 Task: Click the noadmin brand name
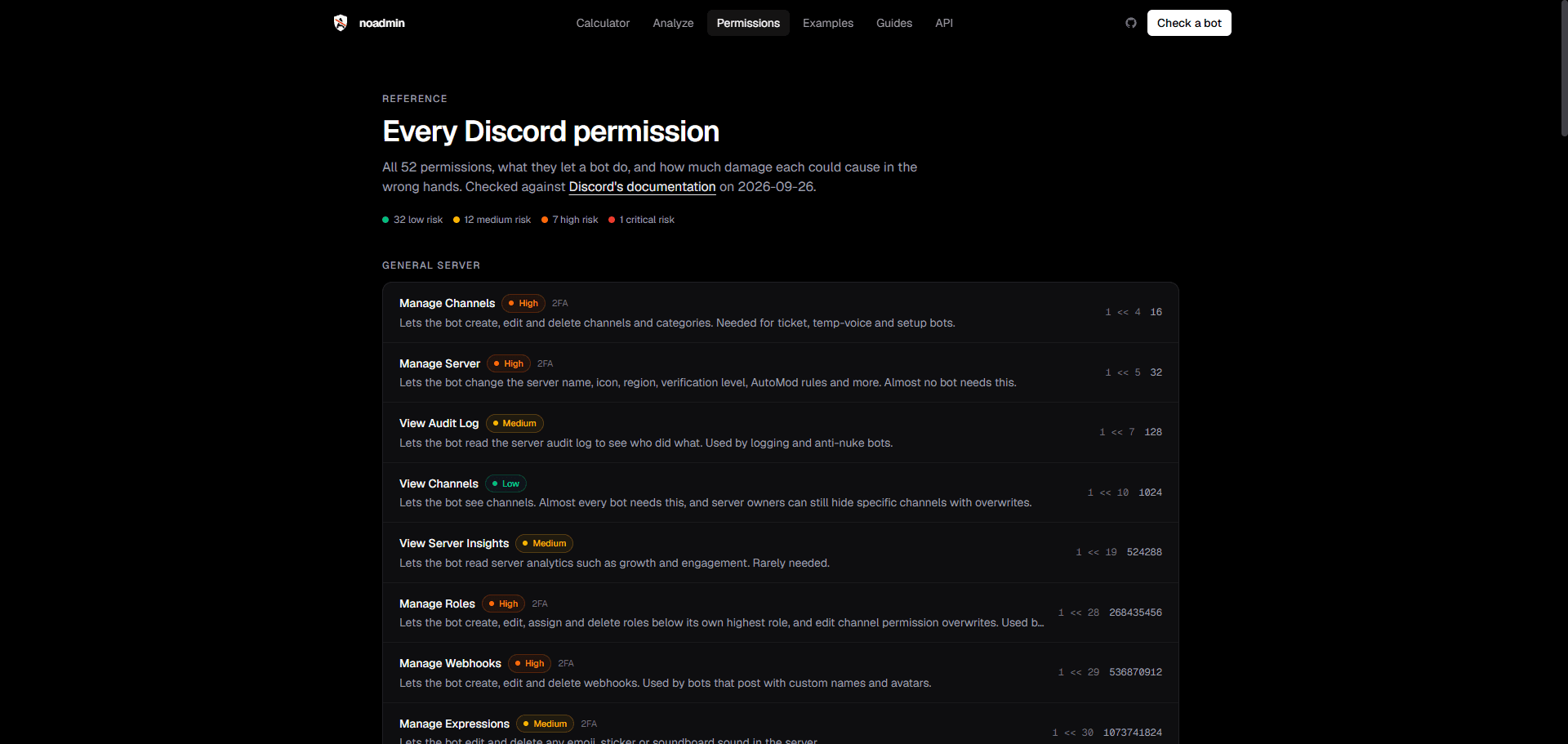(x=382, y=23)
